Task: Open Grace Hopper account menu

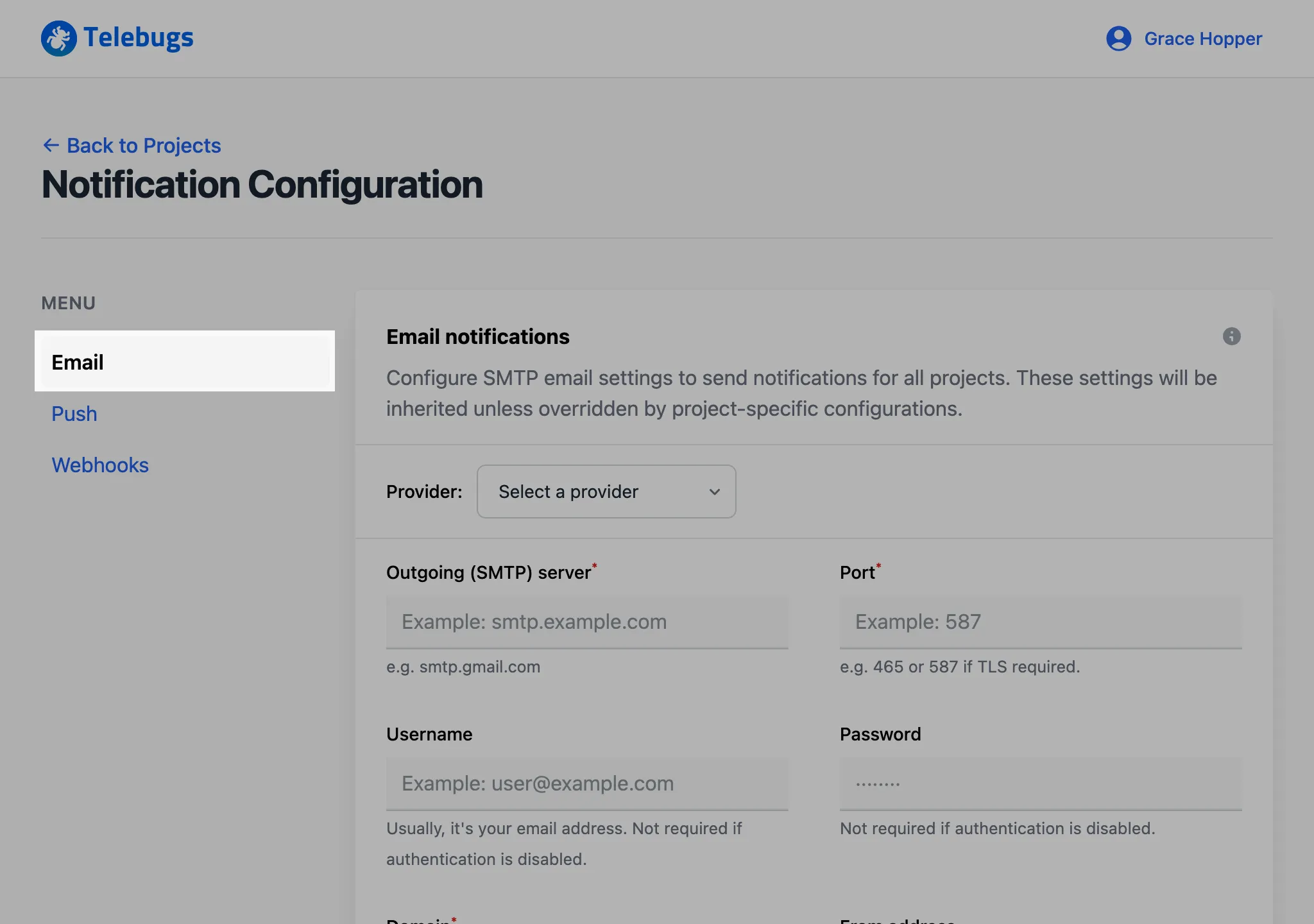Action: [x=1203, y=38]
